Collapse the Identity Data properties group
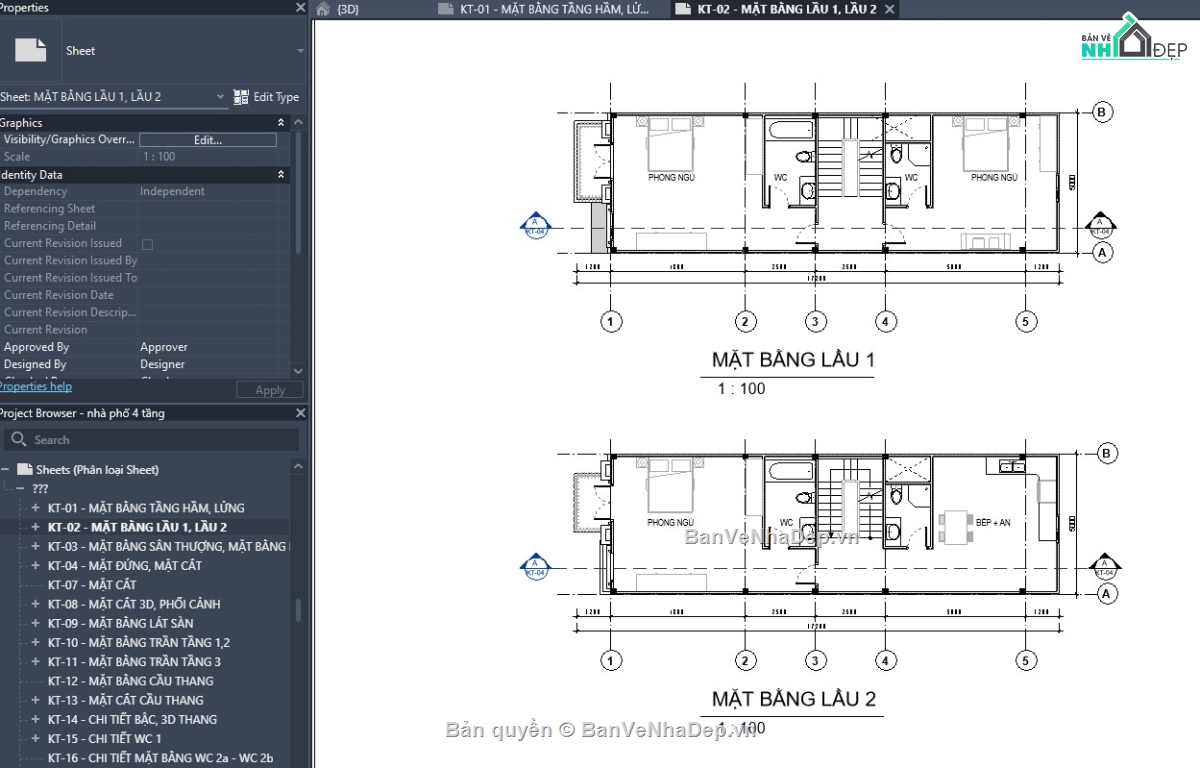 pyautogui.click(x=281, y=174)
